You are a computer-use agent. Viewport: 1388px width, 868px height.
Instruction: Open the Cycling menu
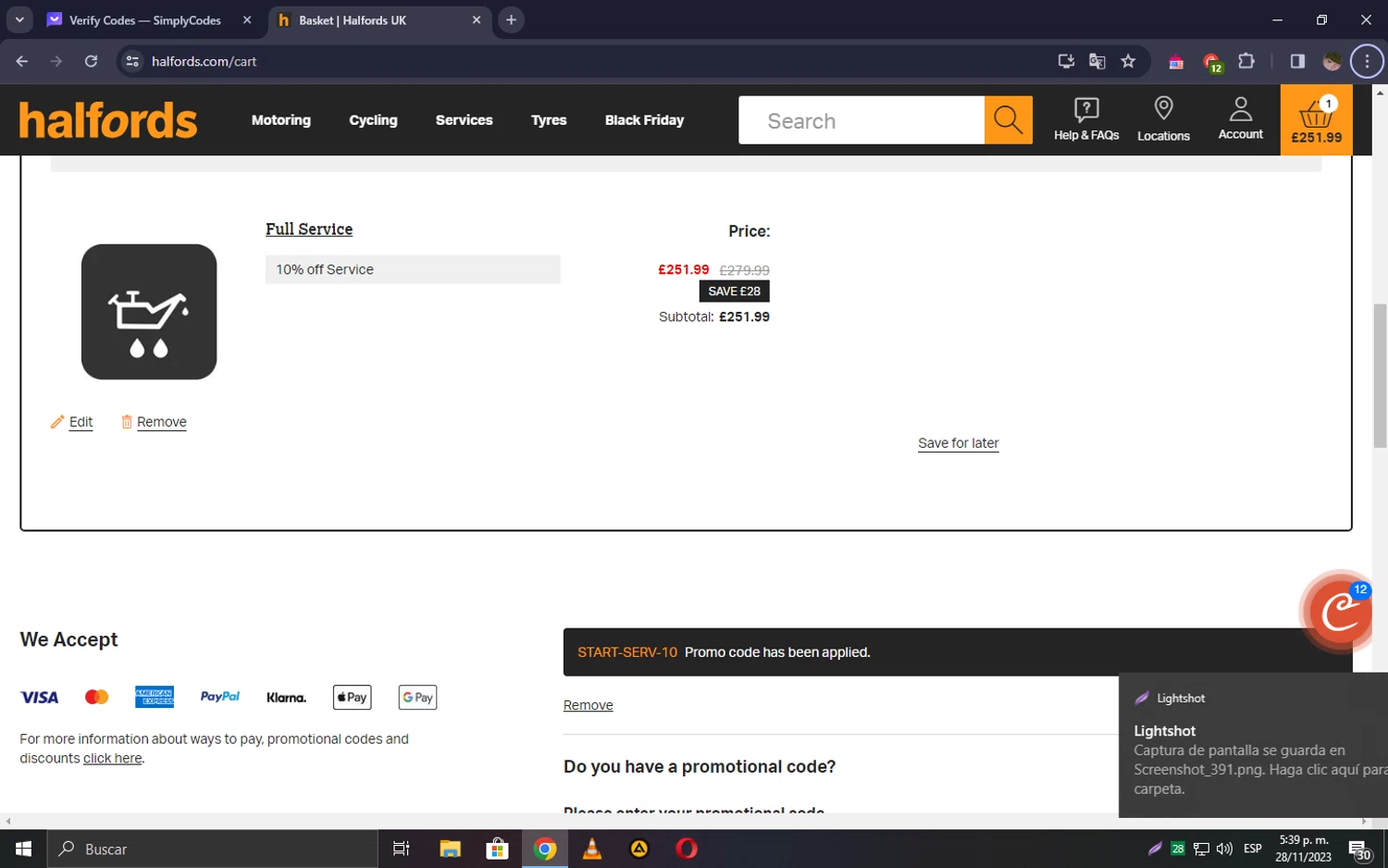373,120
